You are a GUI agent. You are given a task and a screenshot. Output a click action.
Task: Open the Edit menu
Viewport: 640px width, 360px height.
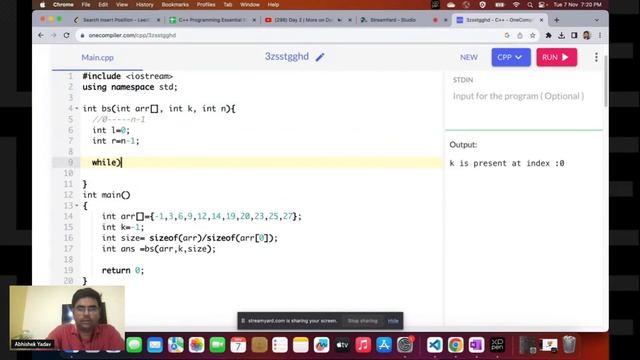[x=103, y=4]
